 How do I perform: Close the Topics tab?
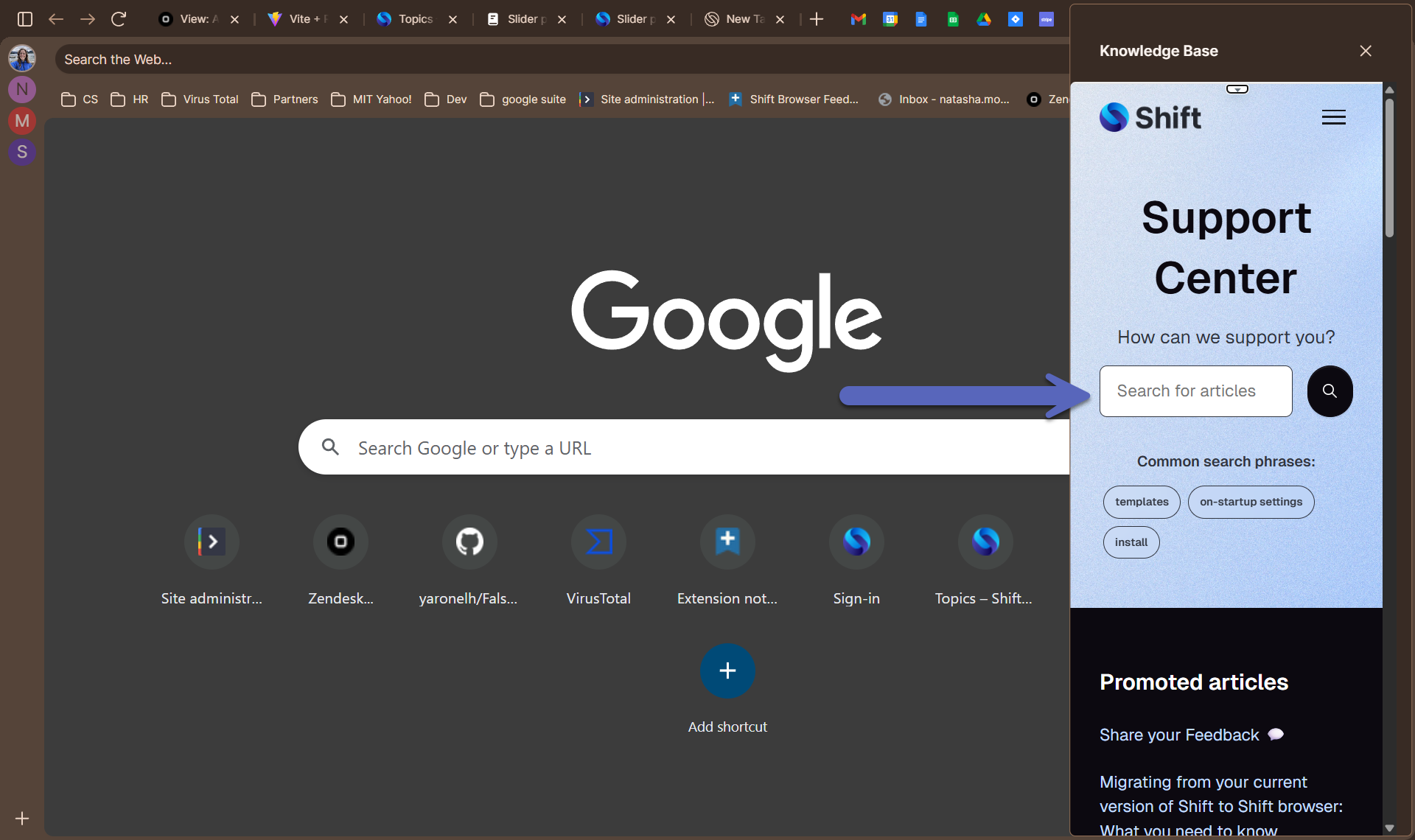[x=453, y=19]
